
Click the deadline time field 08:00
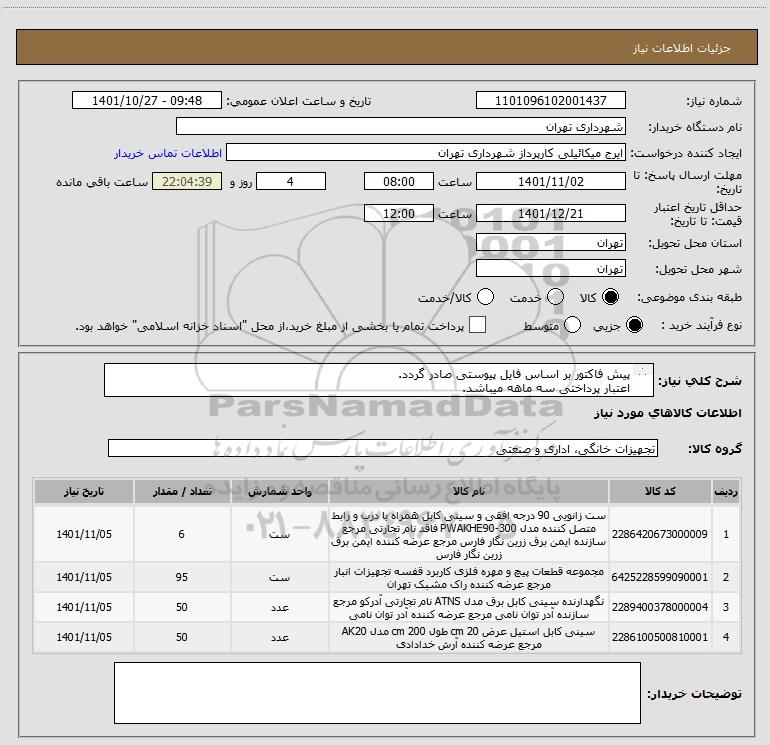399,181
